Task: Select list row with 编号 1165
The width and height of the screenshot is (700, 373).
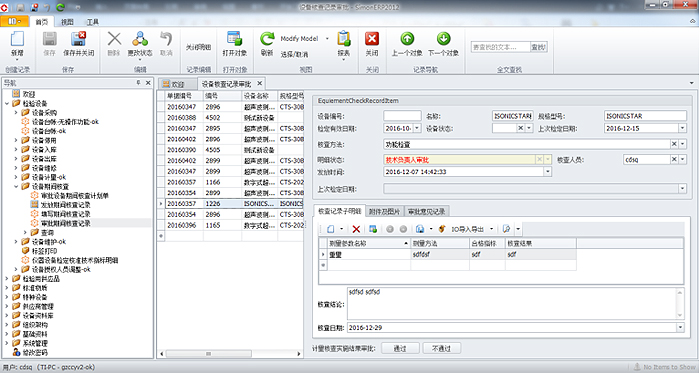Action: click(x=230, y=225)
